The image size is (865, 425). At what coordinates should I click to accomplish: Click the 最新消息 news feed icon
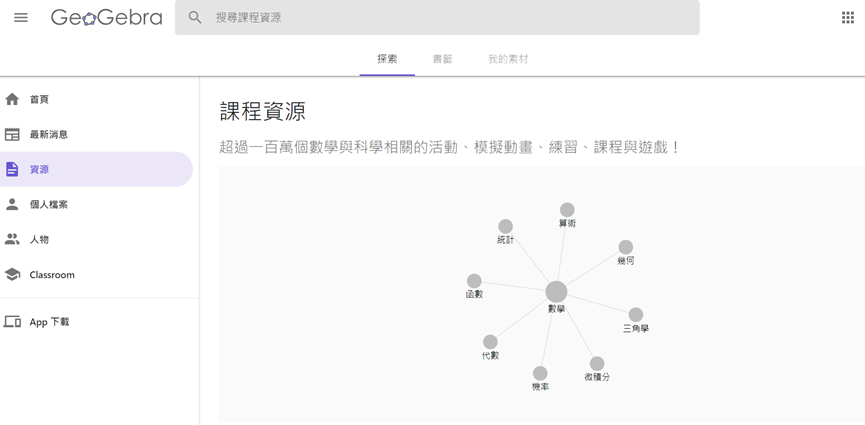(12, 134)
